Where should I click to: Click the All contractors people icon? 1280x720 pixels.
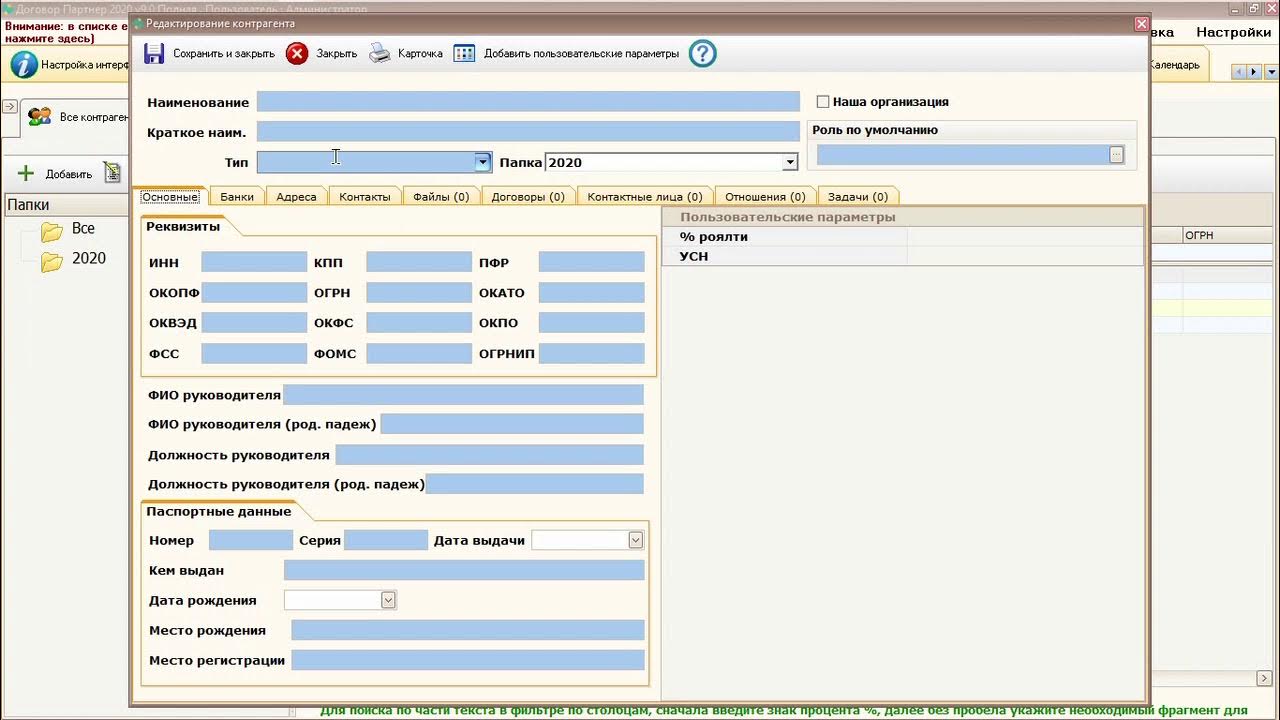(x=40, y=117)
